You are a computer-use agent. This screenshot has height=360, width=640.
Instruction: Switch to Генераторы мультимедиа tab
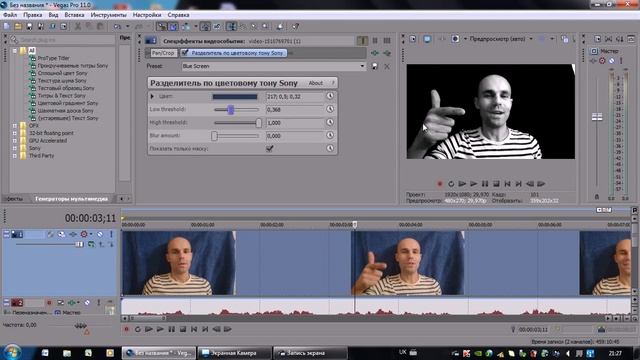[72, 199]
